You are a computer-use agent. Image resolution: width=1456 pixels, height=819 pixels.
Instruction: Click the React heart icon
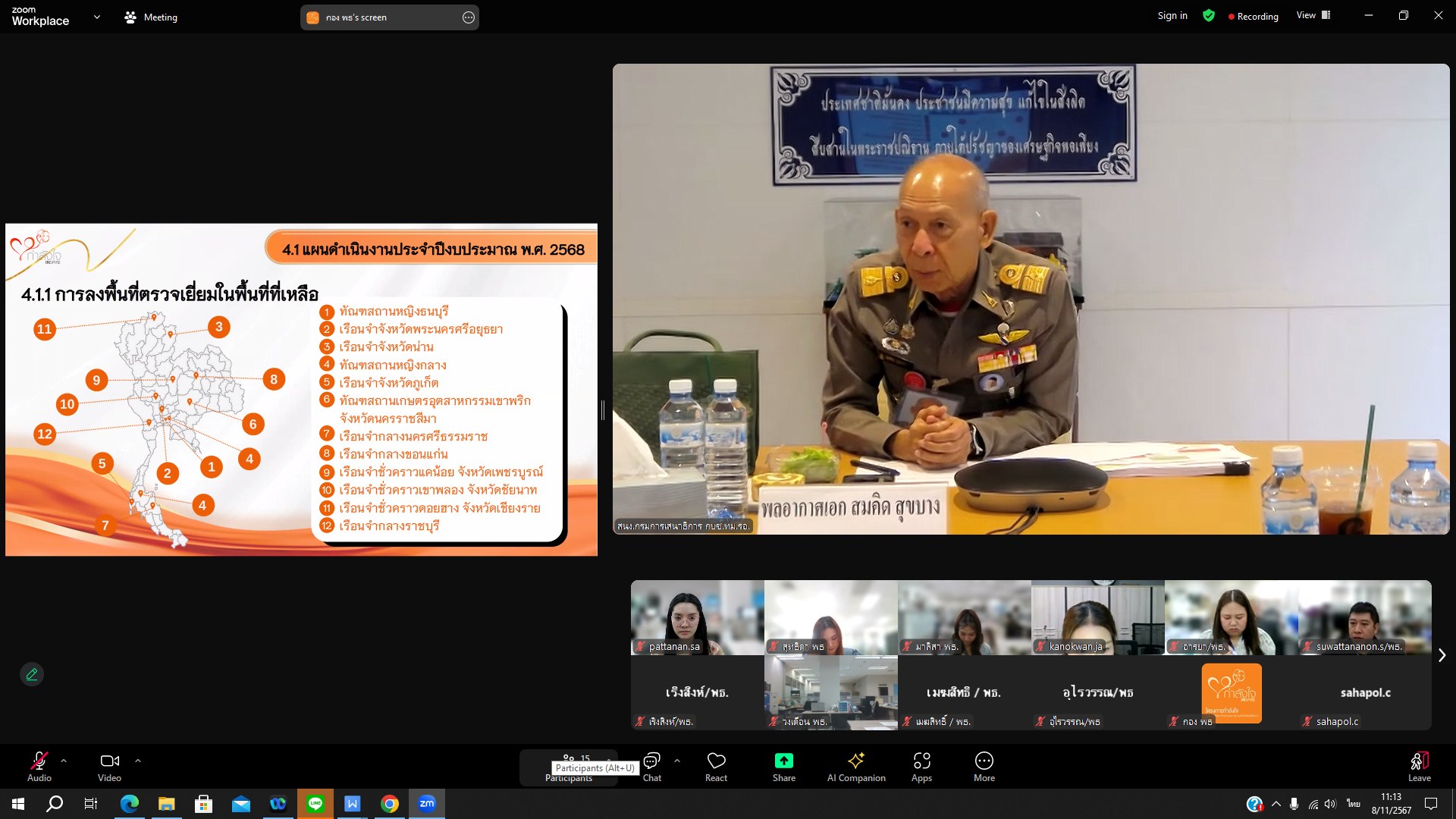click(x=716, y=765)
